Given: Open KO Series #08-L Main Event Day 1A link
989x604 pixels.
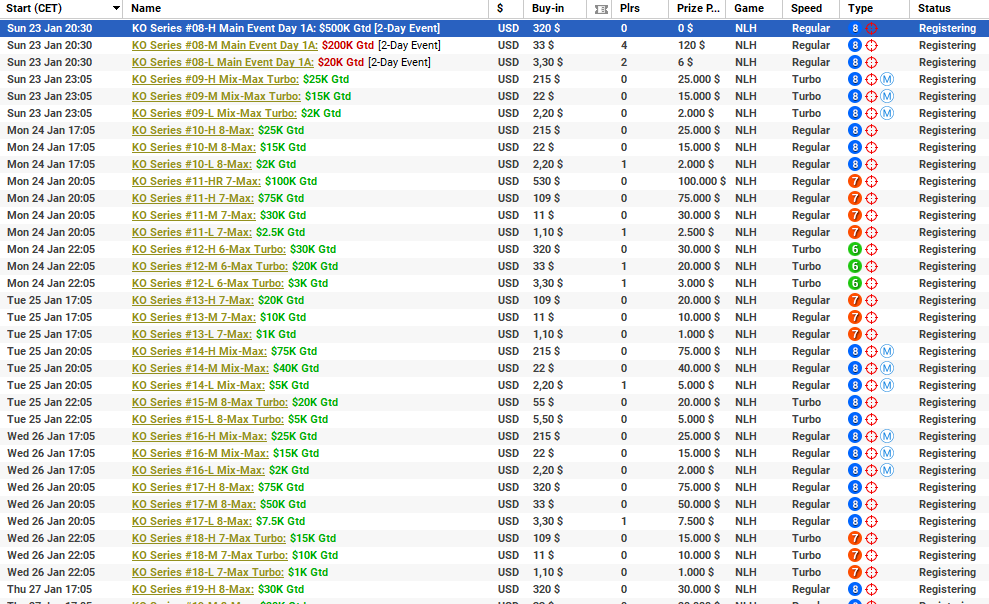Looking at the screenshot, I should (223, 62).
